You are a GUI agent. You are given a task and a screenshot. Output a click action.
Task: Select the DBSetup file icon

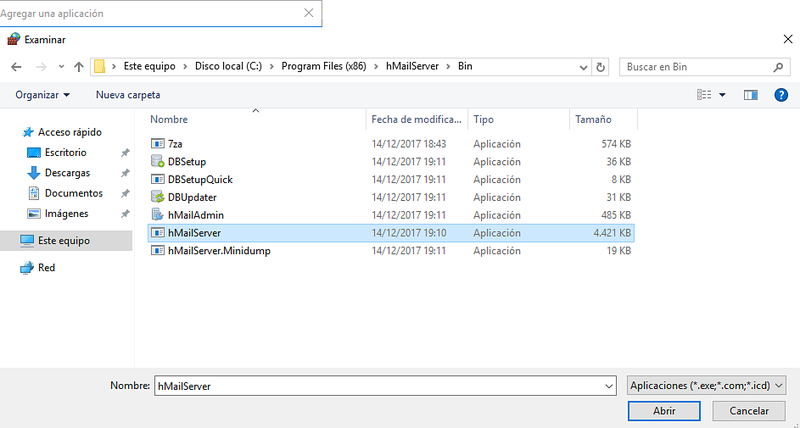[158, 162]
